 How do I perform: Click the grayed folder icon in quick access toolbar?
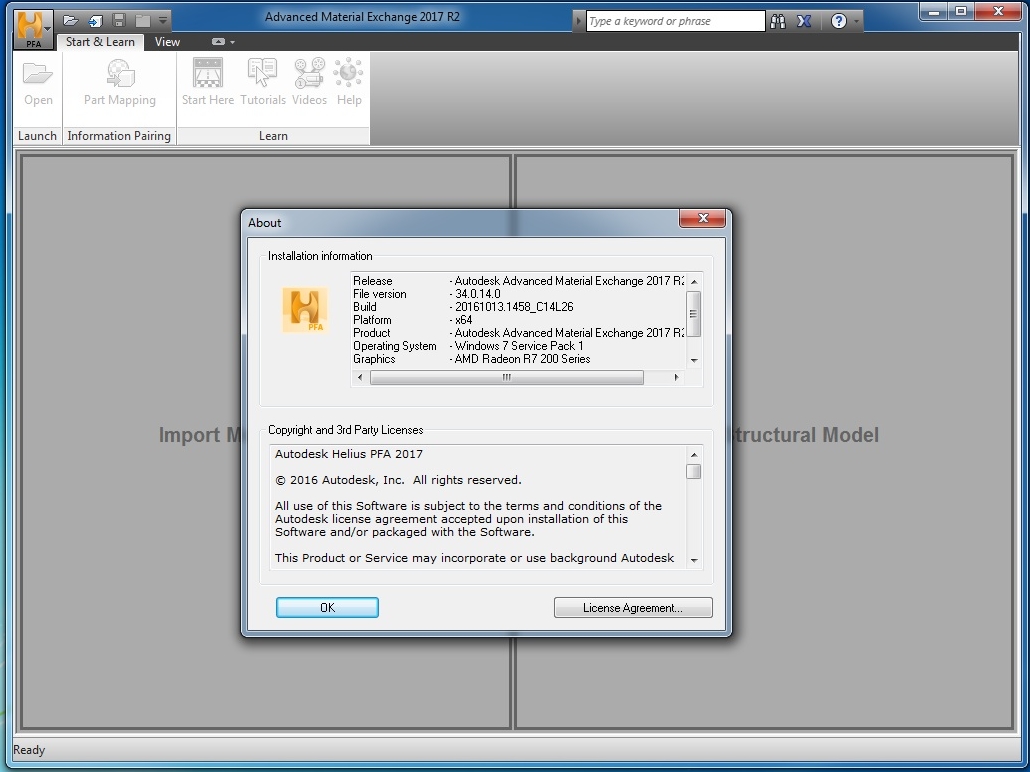(143, 21)
